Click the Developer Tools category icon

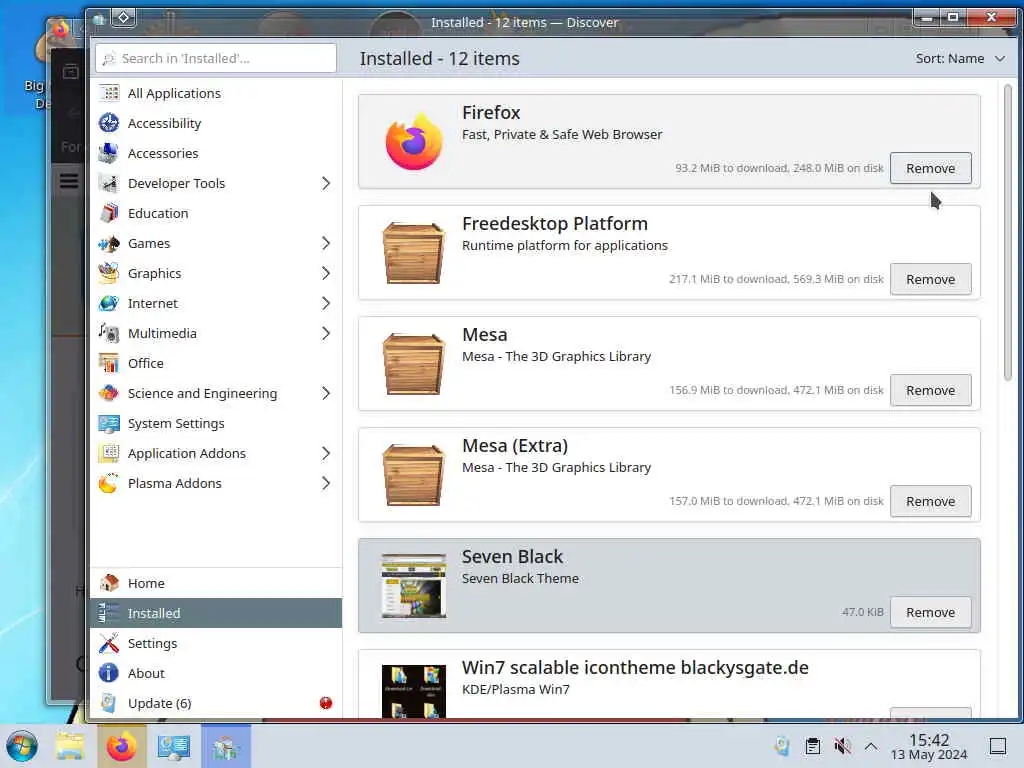coord(109,184)
